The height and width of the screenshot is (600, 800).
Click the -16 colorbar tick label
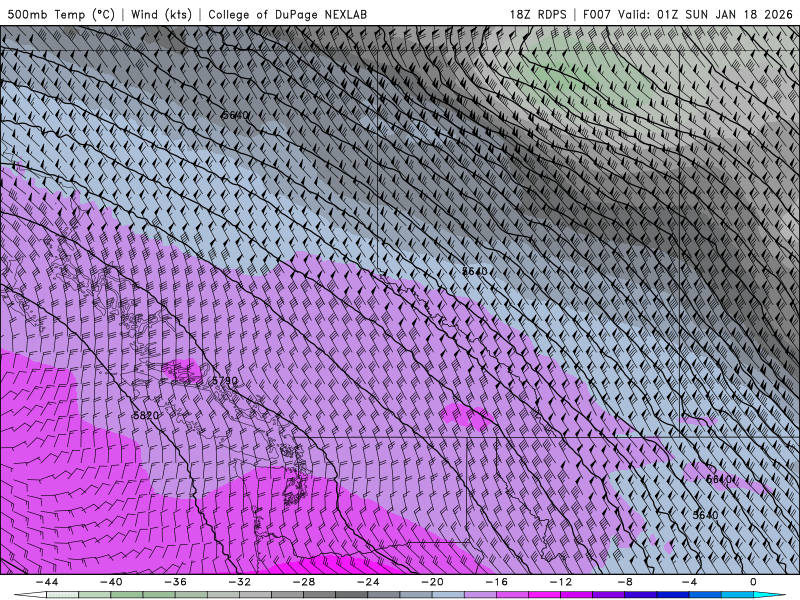497,582
